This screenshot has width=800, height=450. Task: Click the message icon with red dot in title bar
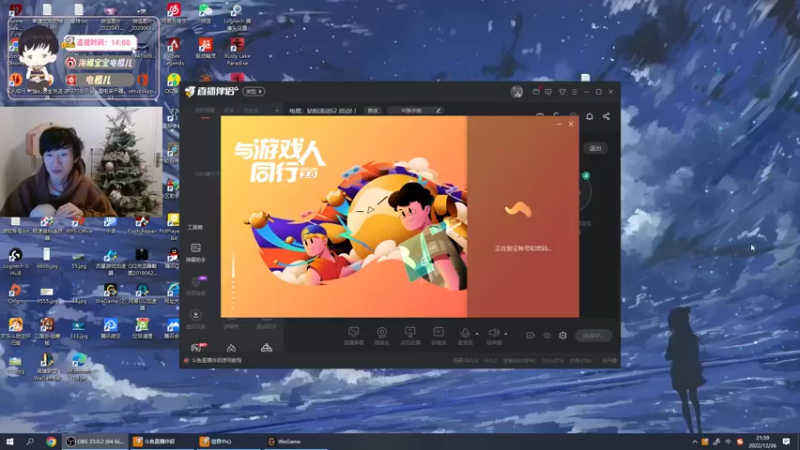[x=536, y=92]
